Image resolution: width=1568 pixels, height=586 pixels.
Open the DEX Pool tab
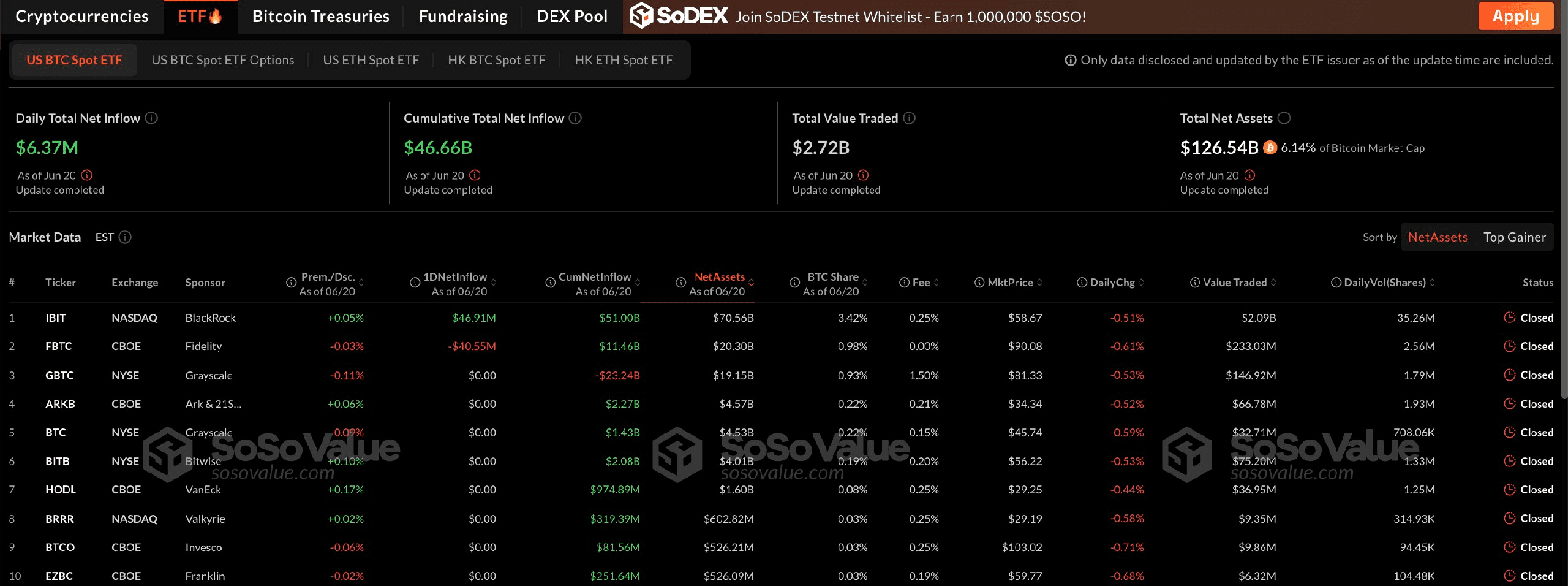(572, 17)
